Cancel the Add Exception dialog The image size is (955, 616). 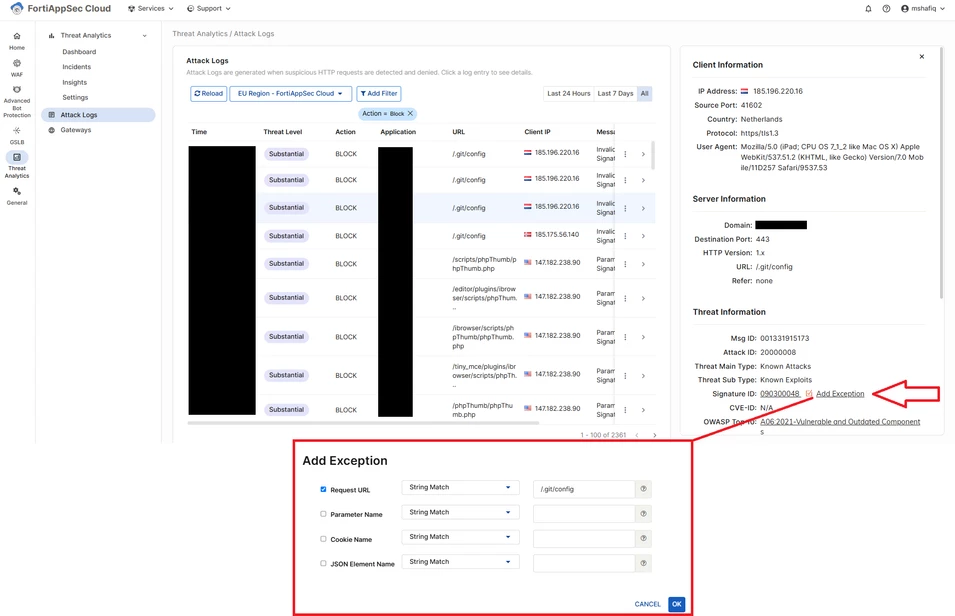(647, 604)
